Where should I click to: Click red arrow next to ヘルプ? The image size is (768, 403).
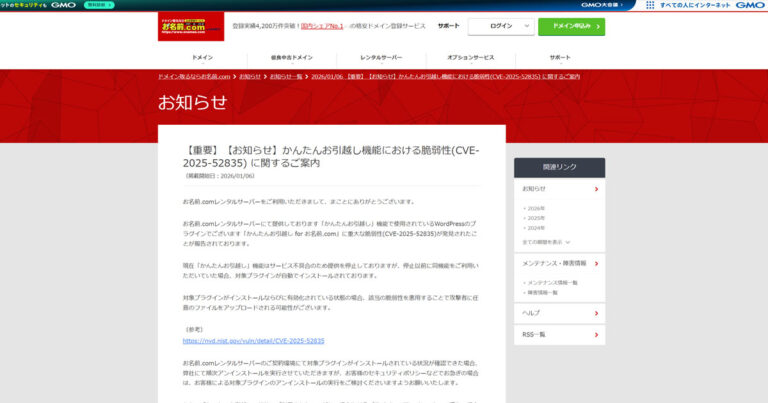coord(596,313)
